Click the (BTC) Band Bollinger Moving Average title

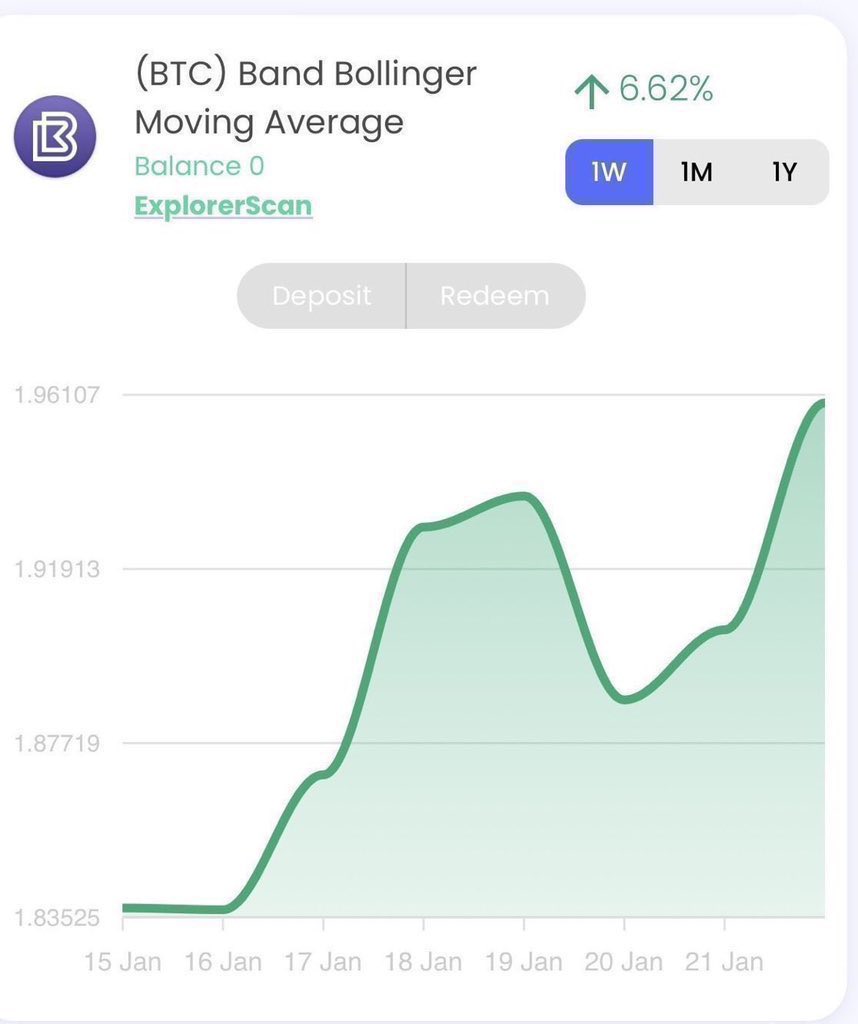click(x=306, y=98)
